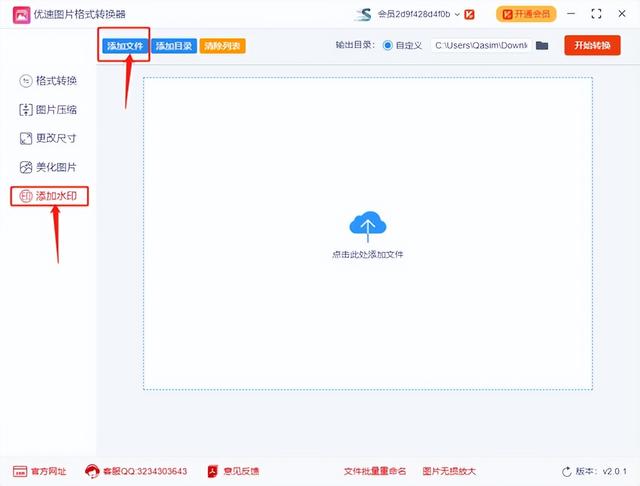
Task: Select the 自定义 output directory radio button
Action: (387, 45)
